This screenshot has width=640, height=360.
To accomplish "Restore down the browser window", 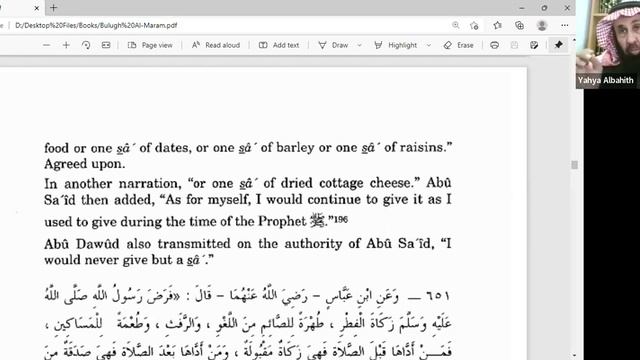I will [544, 8].
